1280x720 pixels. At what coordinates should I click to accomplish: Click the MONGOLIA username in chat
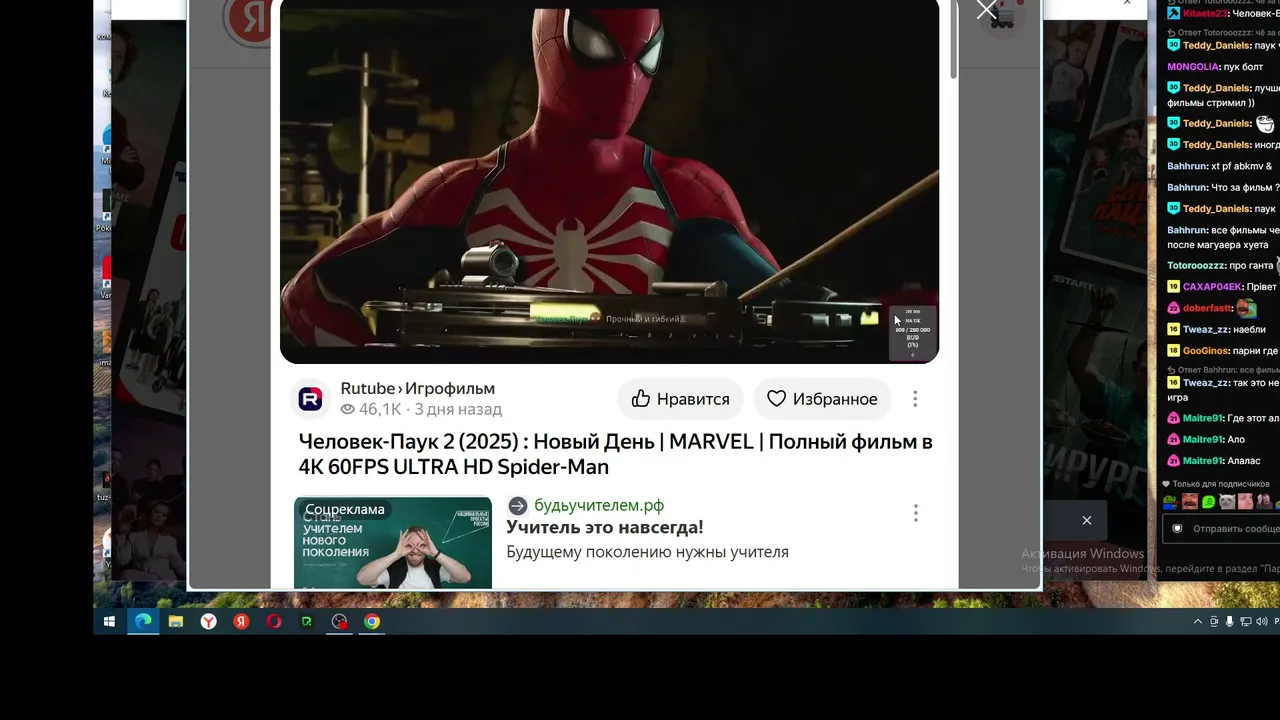click(1192, 67)
